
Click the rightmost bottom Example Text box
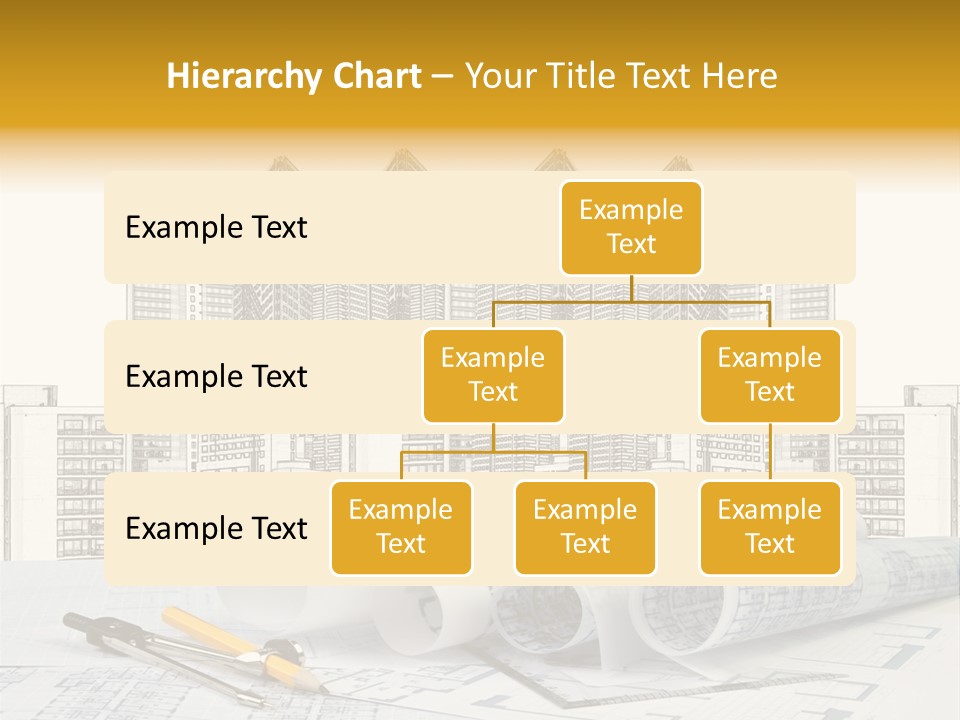click(770, 528)
